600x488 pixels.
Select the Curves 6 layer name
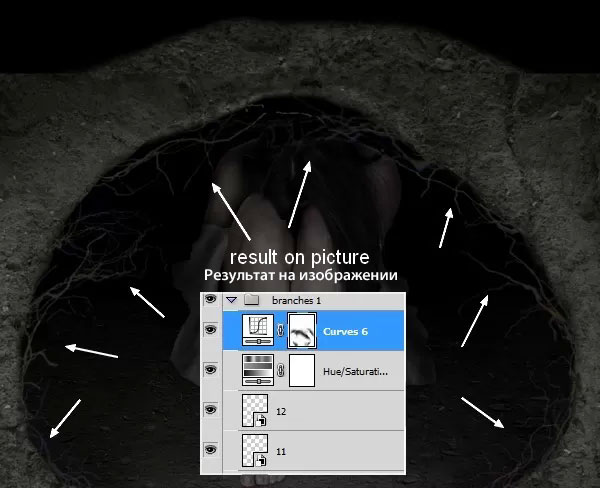click(346, 331)
